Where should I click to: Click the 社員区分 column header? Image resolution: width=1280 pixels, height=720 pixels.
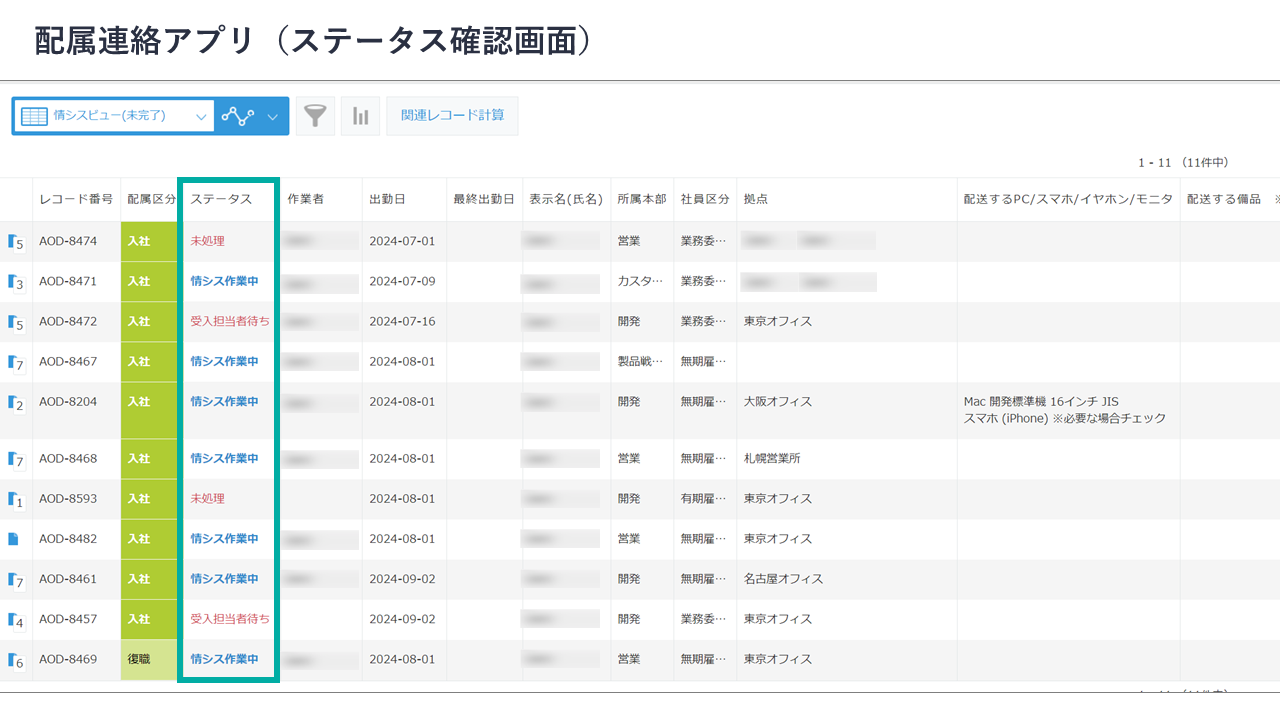(705, 200)
